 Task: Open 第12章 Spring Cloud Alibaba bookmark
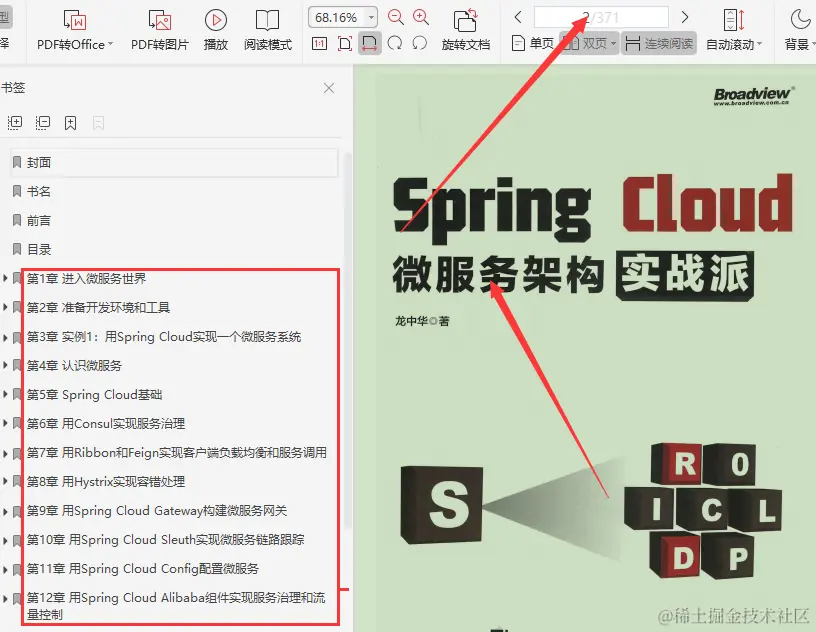pyautogui.click(x=176, y=606)
